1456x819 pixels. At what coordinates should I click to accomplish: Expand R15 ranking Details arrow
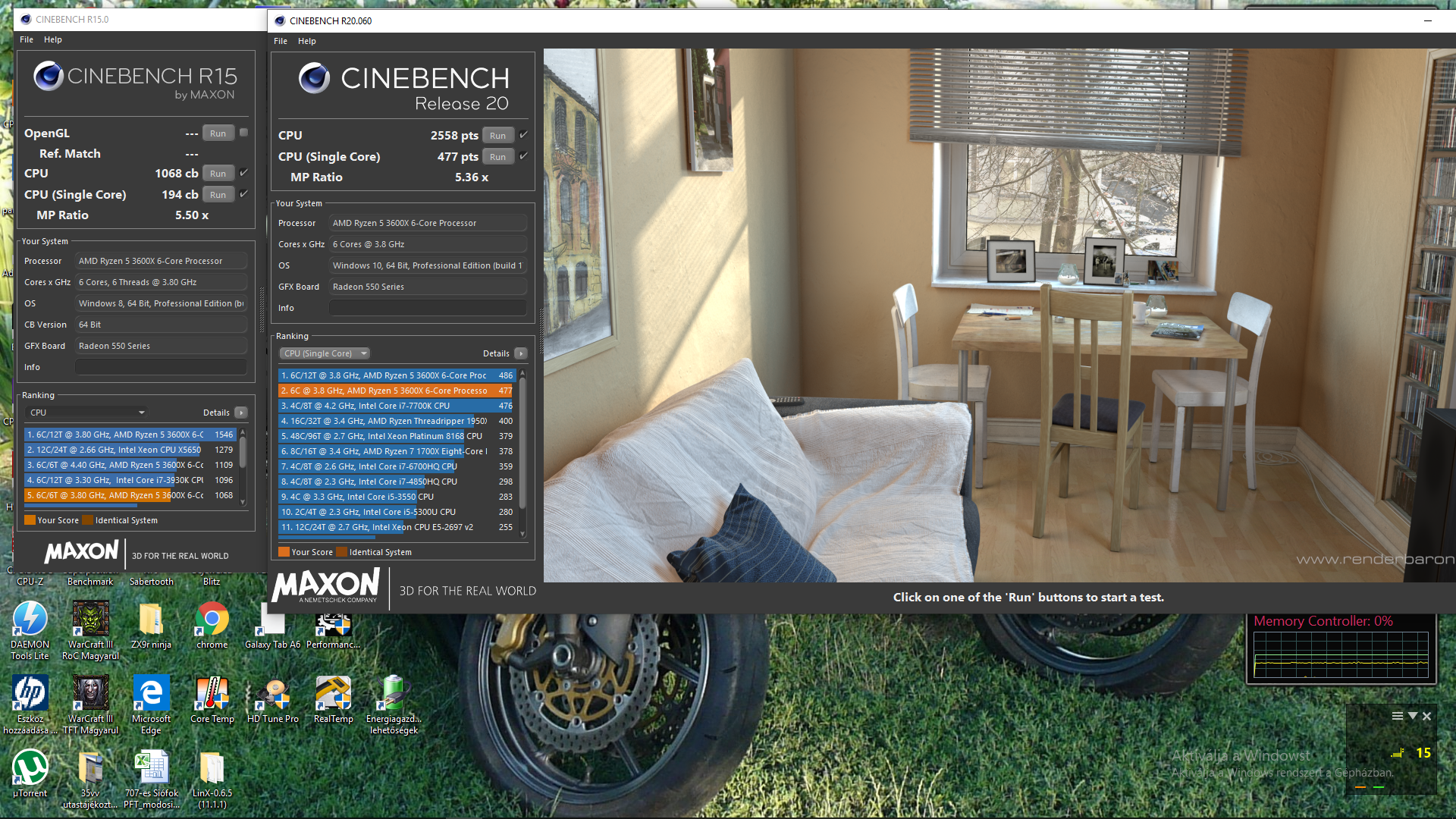point(241,413)
